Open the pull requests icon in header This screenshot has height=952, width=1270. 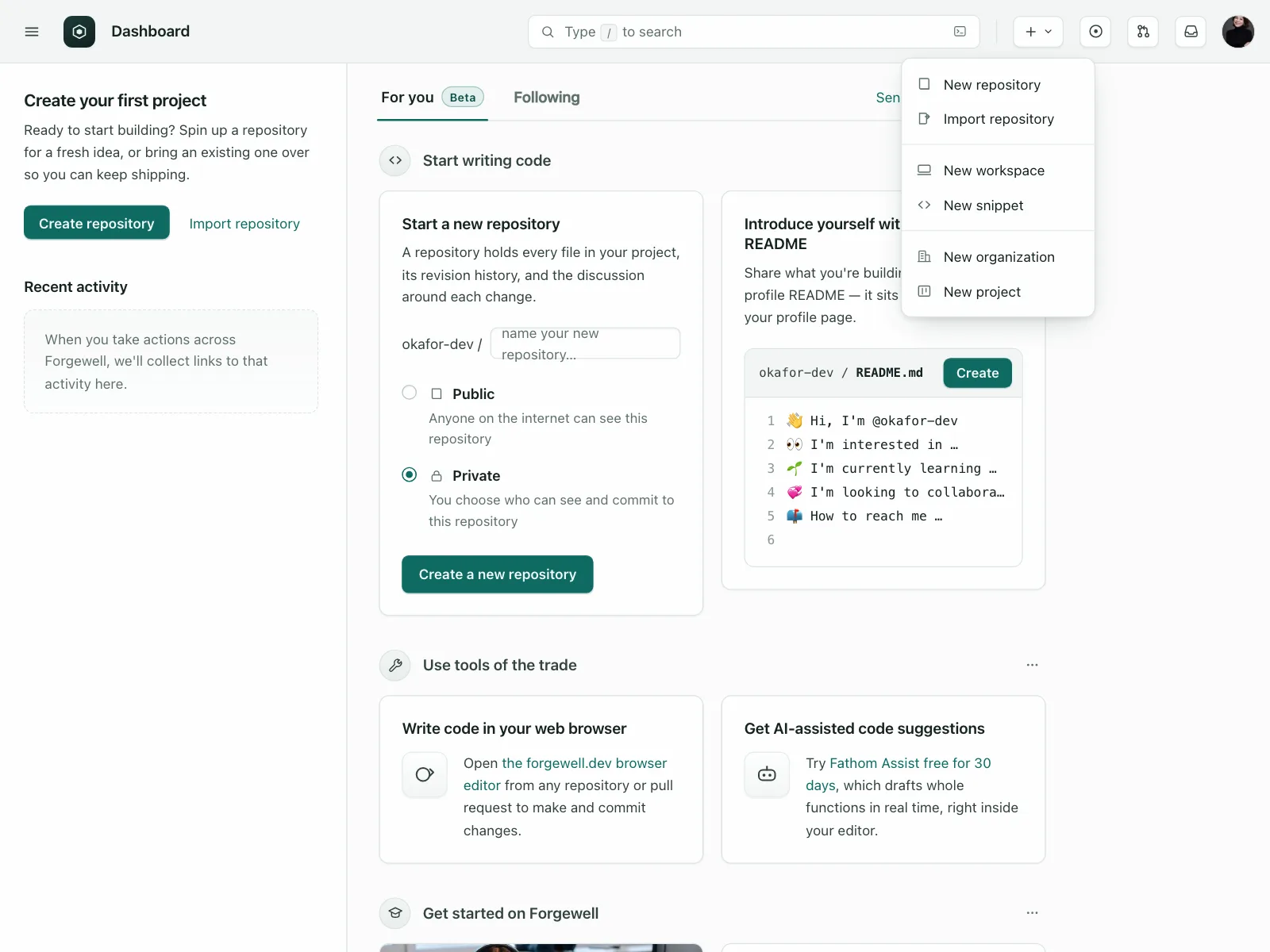[x=1143, y=32]
